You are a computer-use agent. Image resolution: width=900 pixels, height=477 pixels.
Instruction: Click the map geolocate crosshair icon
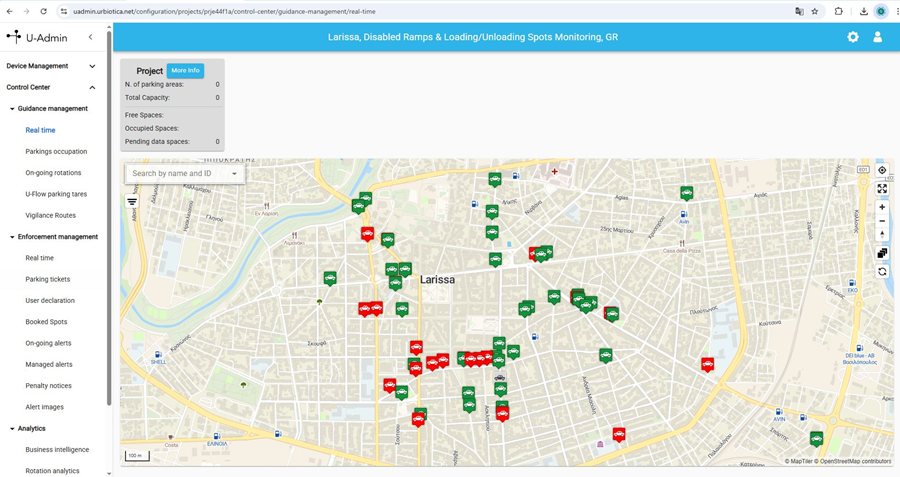(x=882, y=170)
